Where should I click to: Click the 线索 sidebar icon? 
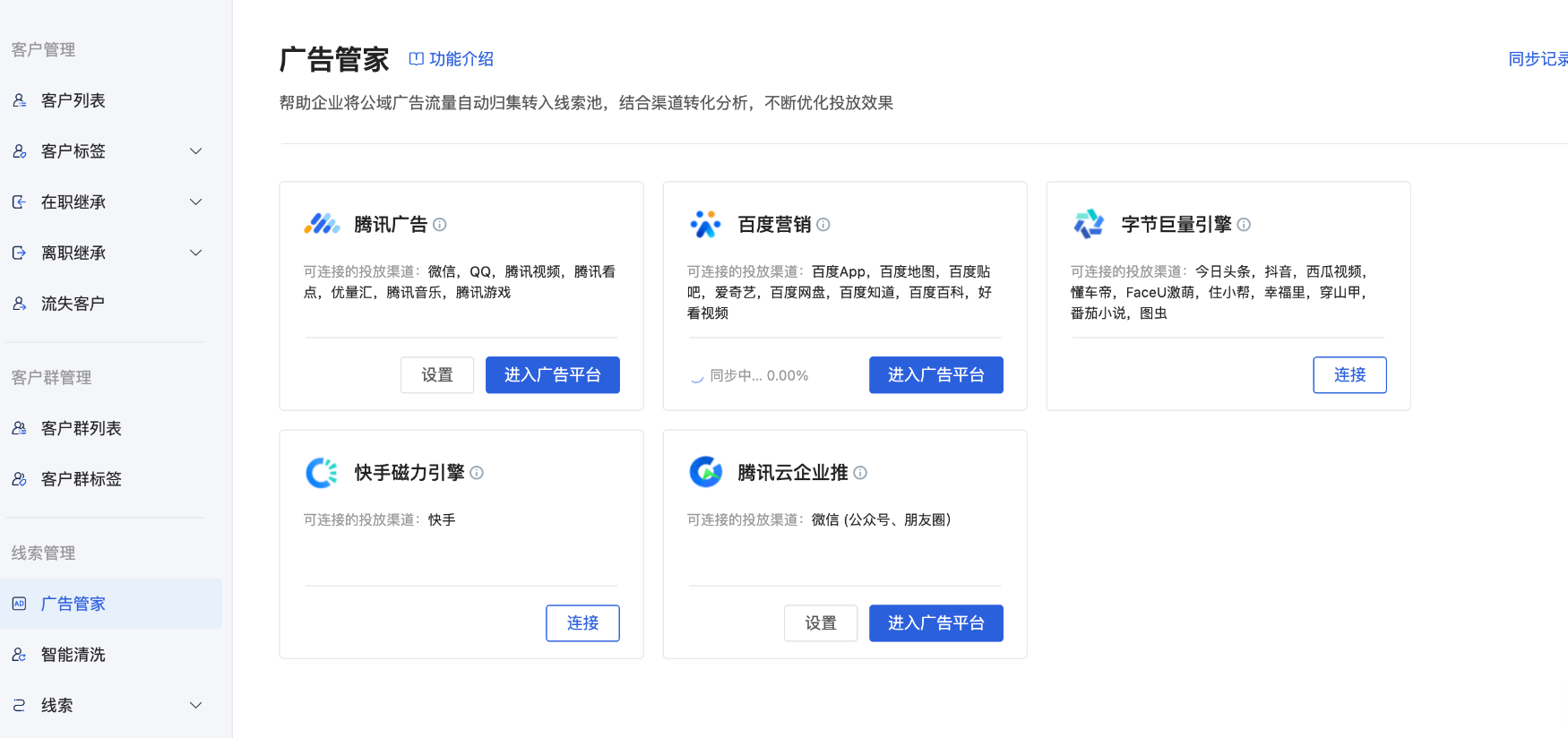tap(19, 706)
